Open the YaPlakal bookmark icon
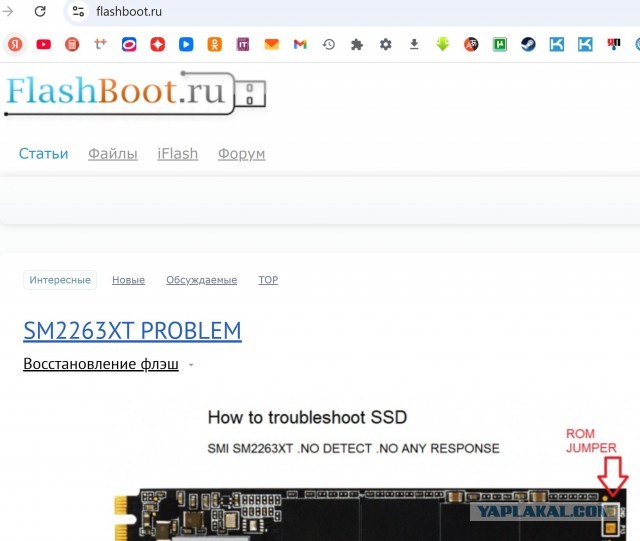This screenshot has width=640, height=541. [x=613, y=44]
